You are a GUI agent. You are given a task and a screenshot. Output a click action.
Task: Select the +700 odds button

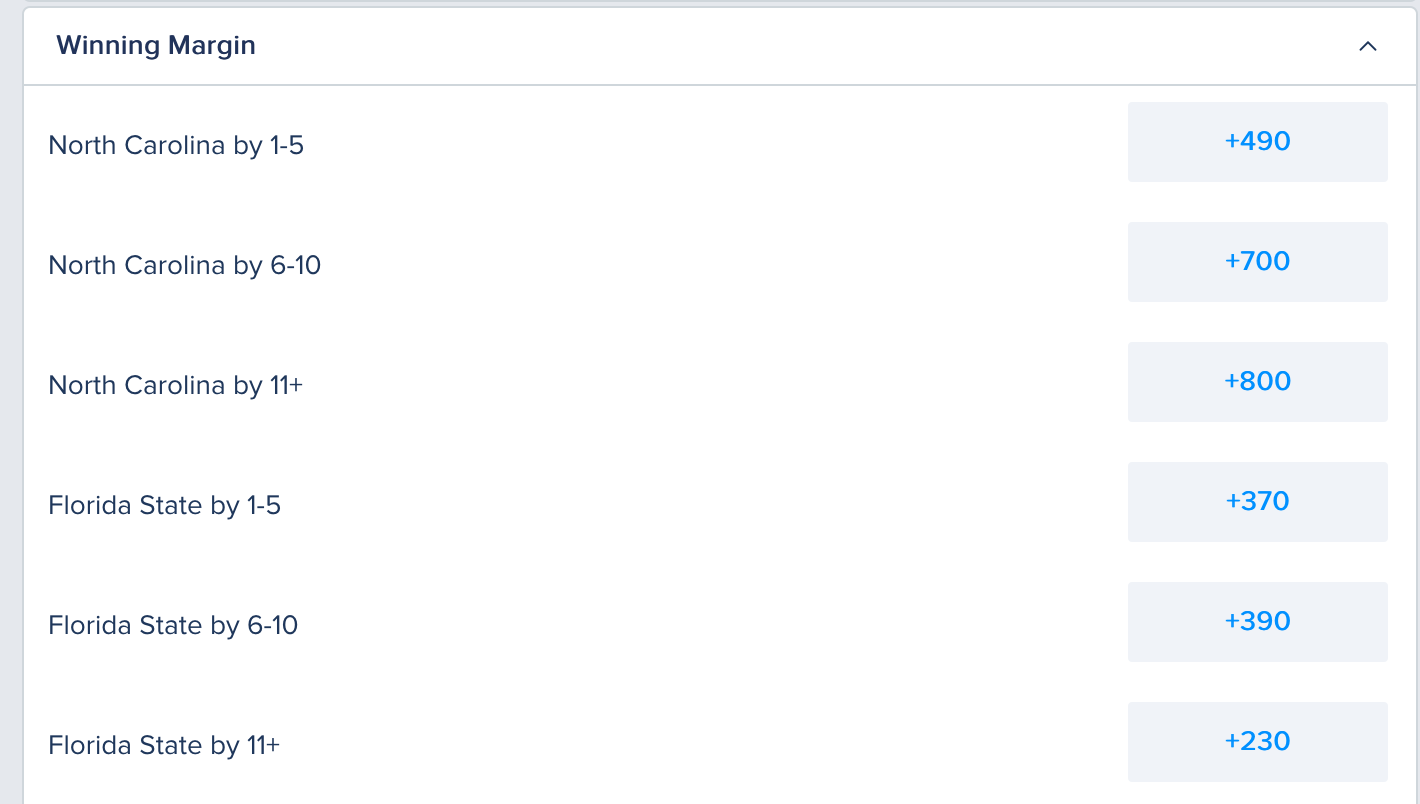point(1257,262)
